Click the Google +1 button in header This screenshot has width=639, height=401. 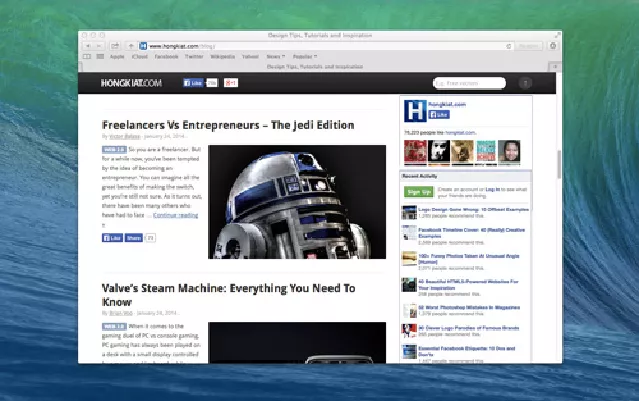tap(230, 82)
